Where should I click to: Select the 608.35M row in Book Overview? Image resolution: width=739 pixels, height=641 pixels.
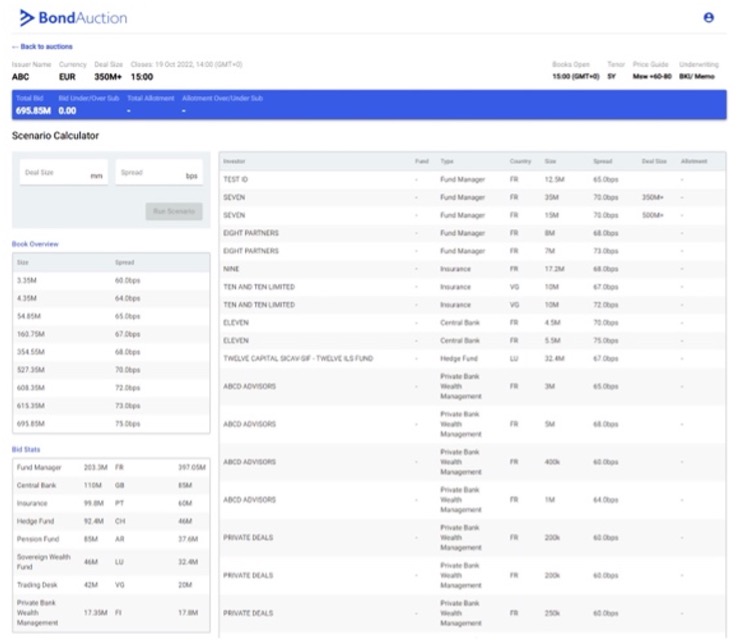[111, 388]
